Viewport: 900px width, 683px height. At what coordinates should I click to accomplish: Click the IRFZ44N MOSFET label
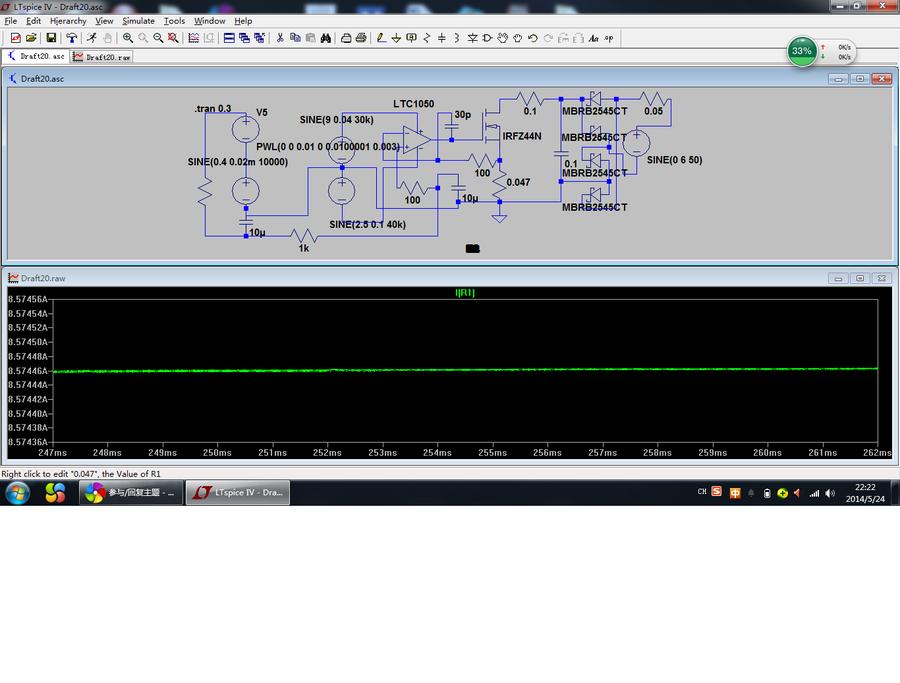click(522, 136)
